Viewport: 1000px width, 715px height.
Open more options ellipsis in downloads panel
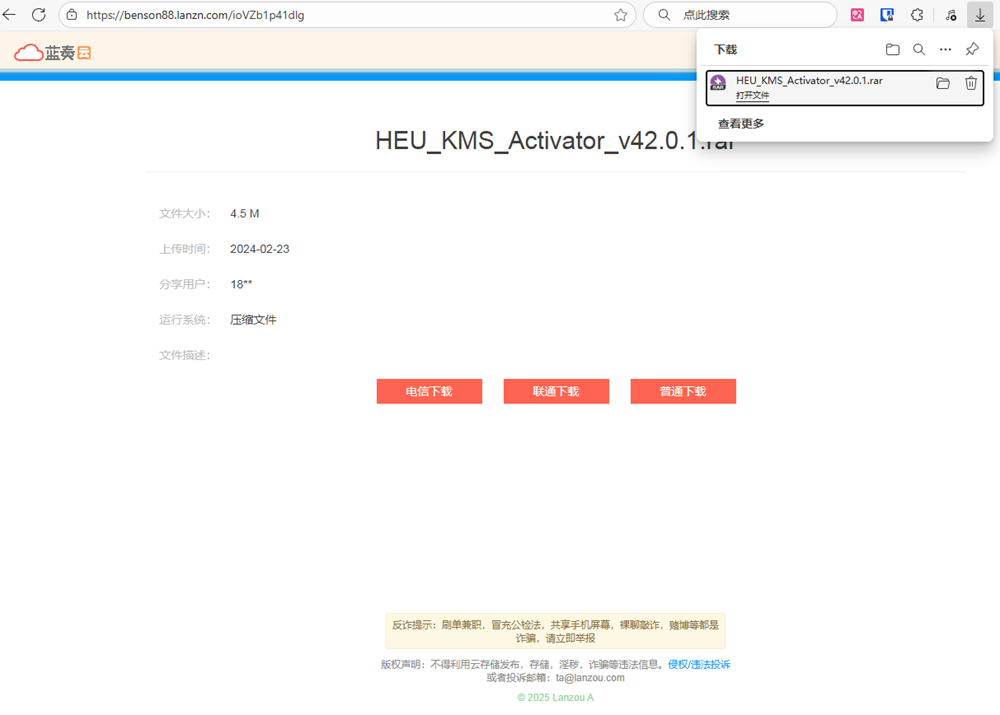[945, 49]
